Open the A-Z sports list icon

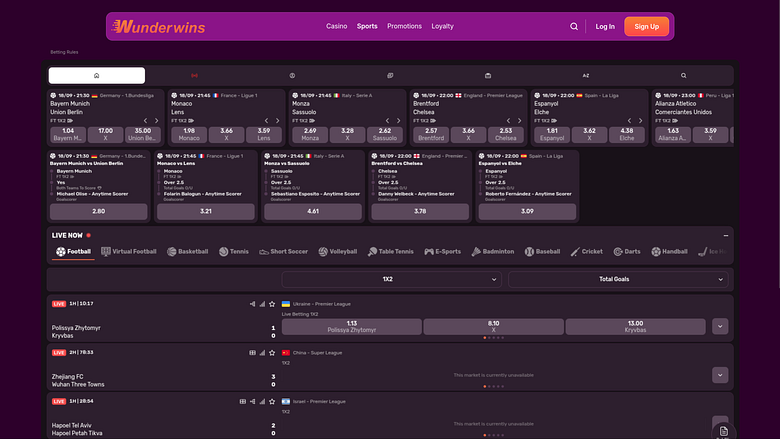point(585,76)
